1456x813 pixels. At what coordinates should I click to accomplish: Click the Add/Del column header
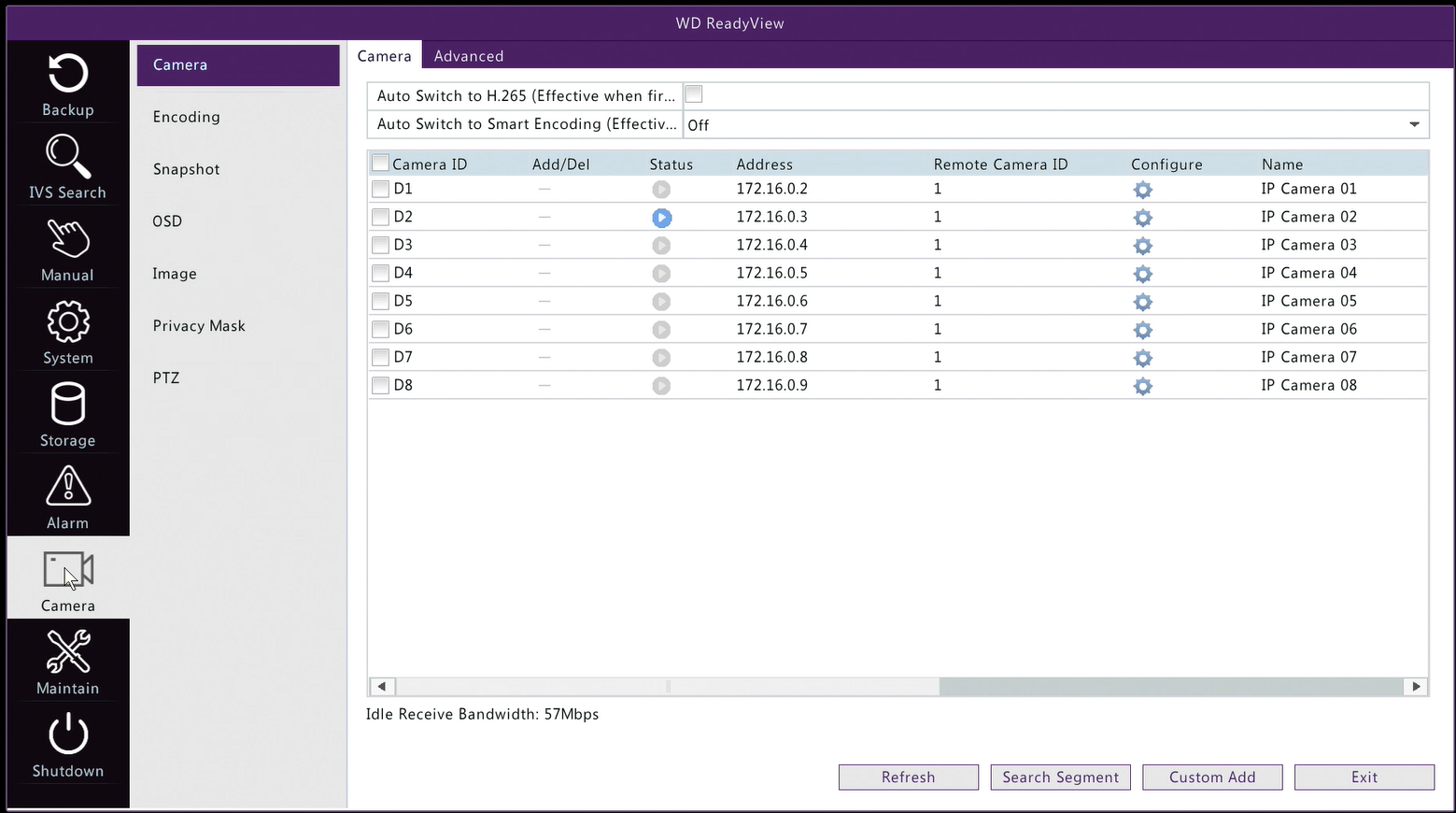(x=561, y=164)
